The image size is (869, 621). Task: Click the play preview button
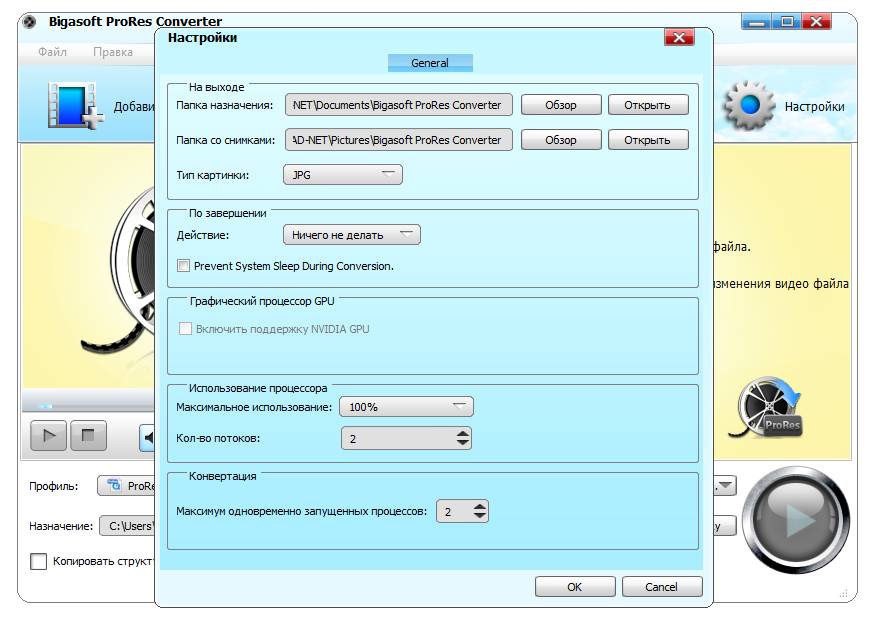pos(48,435)
